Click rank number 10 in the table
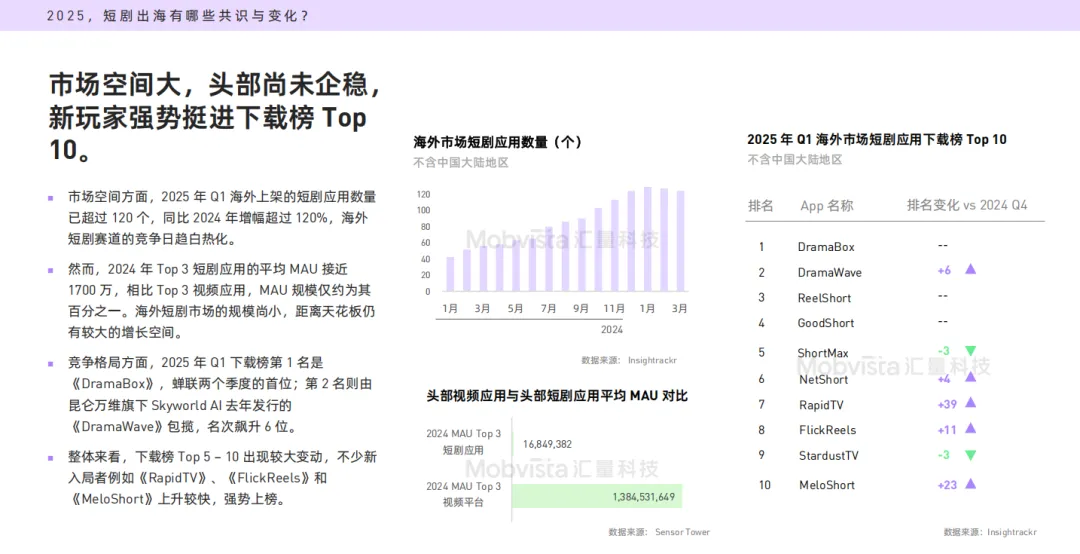Screen dimensions: 1080x554 click(765, 485)
